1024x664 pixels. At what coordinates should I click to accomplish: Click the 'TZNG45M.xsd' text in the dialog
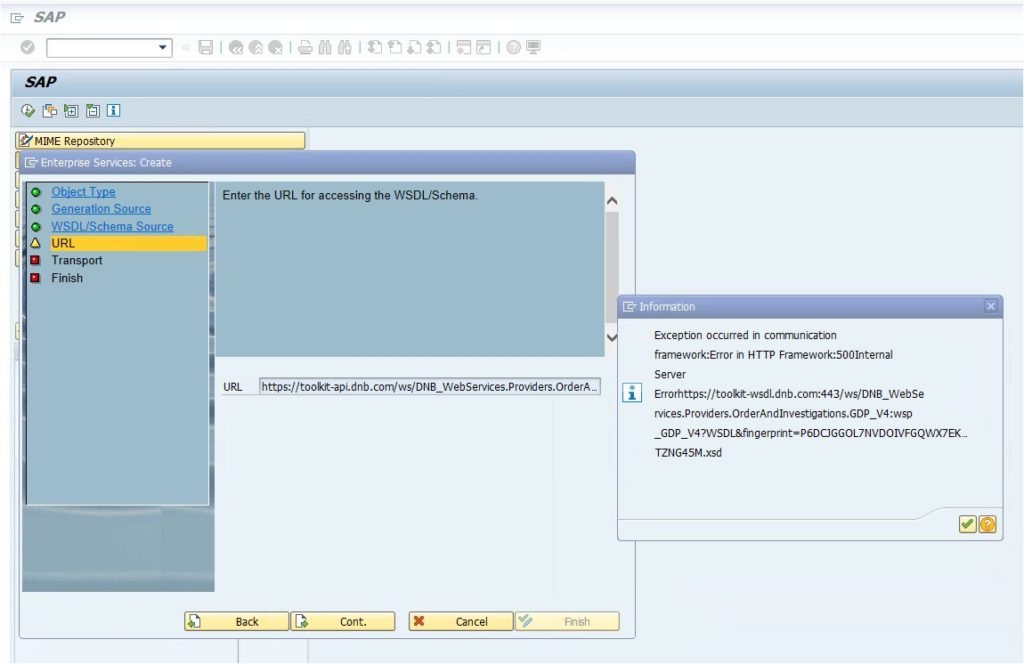(688, 452)
